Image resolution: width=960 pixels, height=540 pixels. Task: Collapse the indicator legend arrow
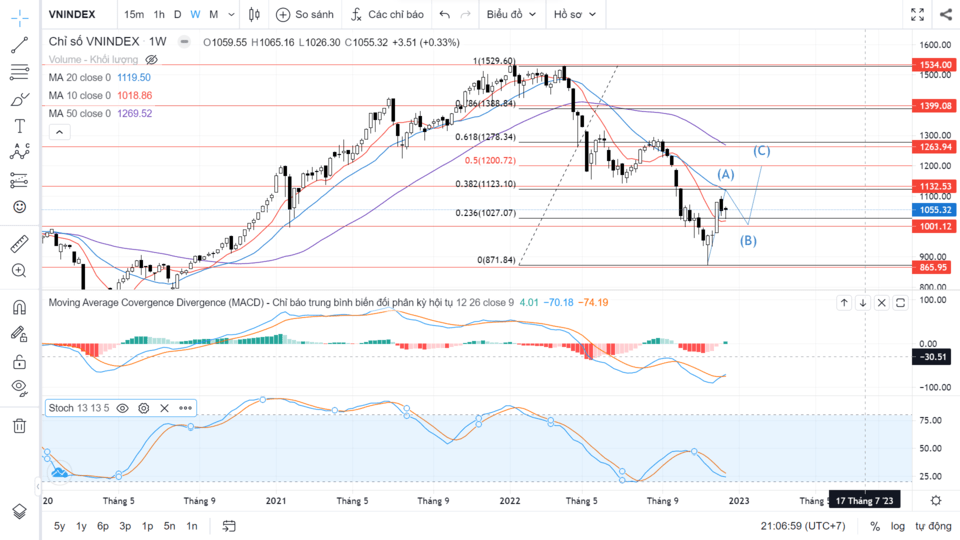[59, 132]
